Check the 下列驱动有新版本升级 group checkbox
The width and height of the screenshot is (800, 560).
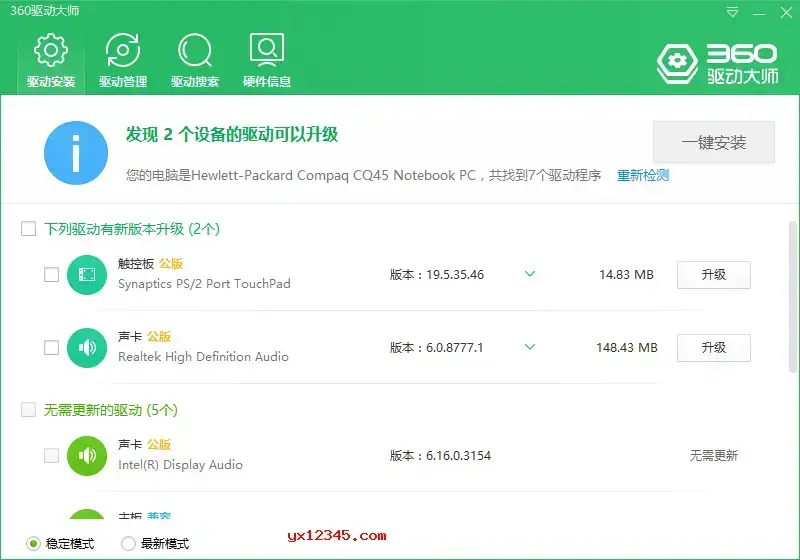[29, 228]
